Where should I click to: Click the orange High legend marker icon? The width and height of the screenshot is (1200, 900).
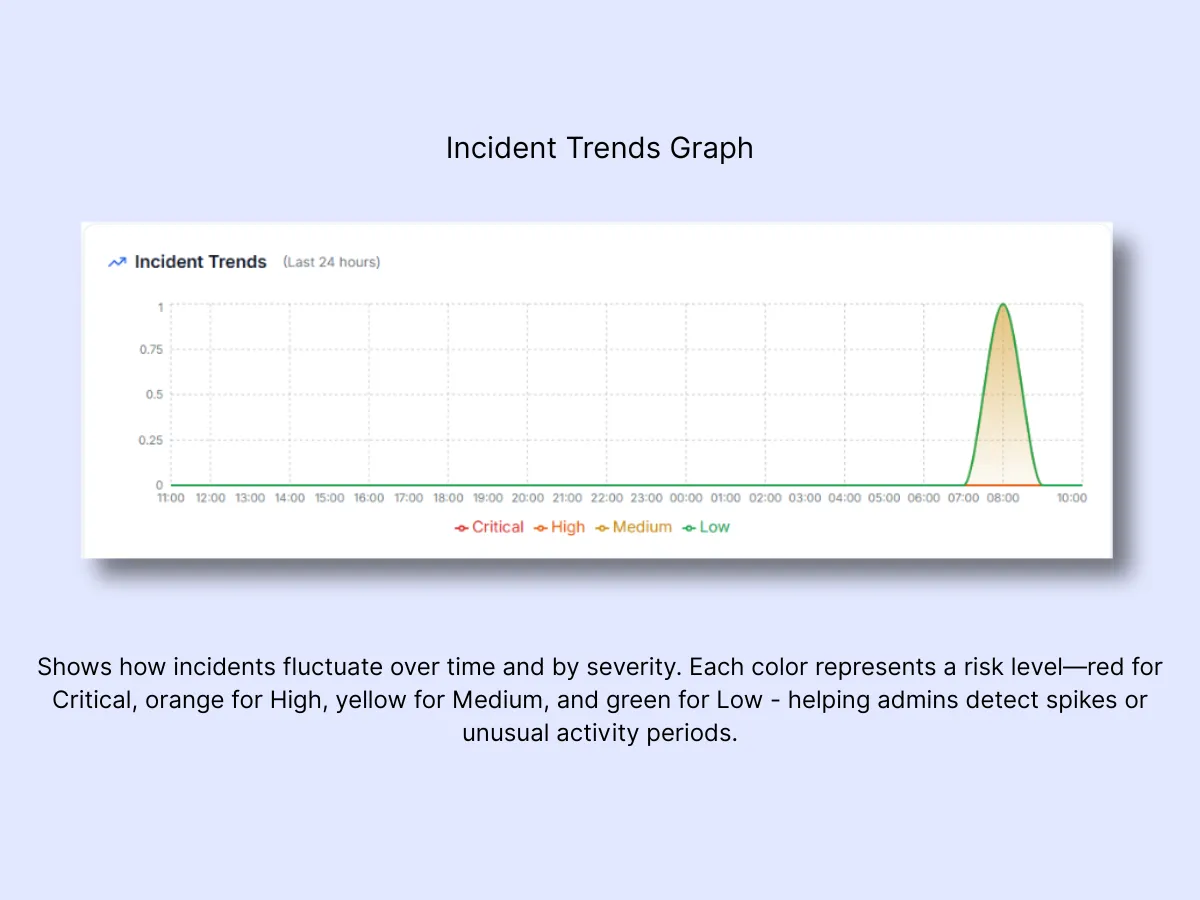click(539, 527)
